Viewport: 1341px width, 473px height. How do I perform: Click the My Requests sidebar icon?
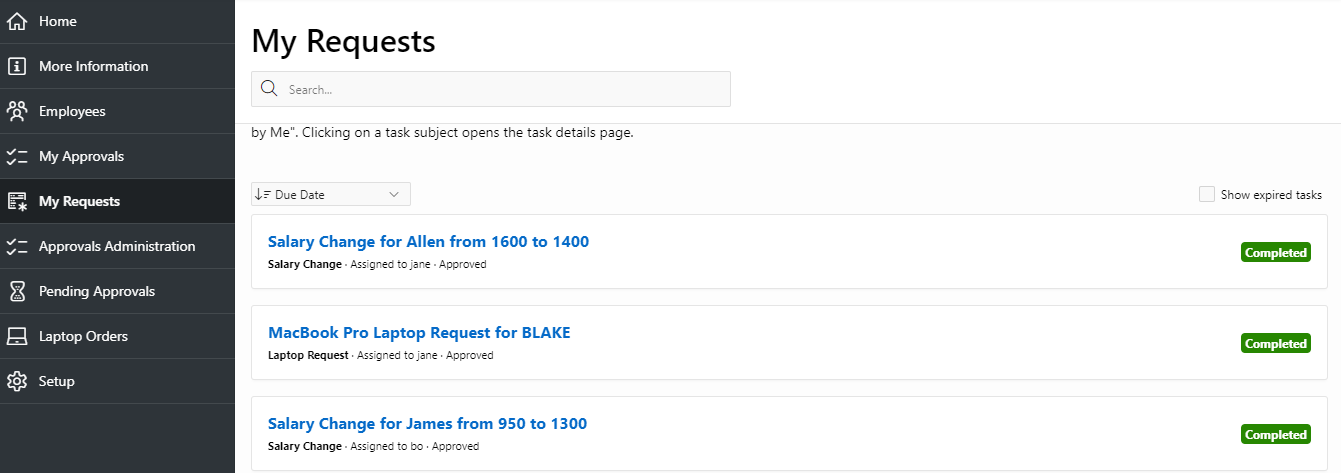(16, 201)
